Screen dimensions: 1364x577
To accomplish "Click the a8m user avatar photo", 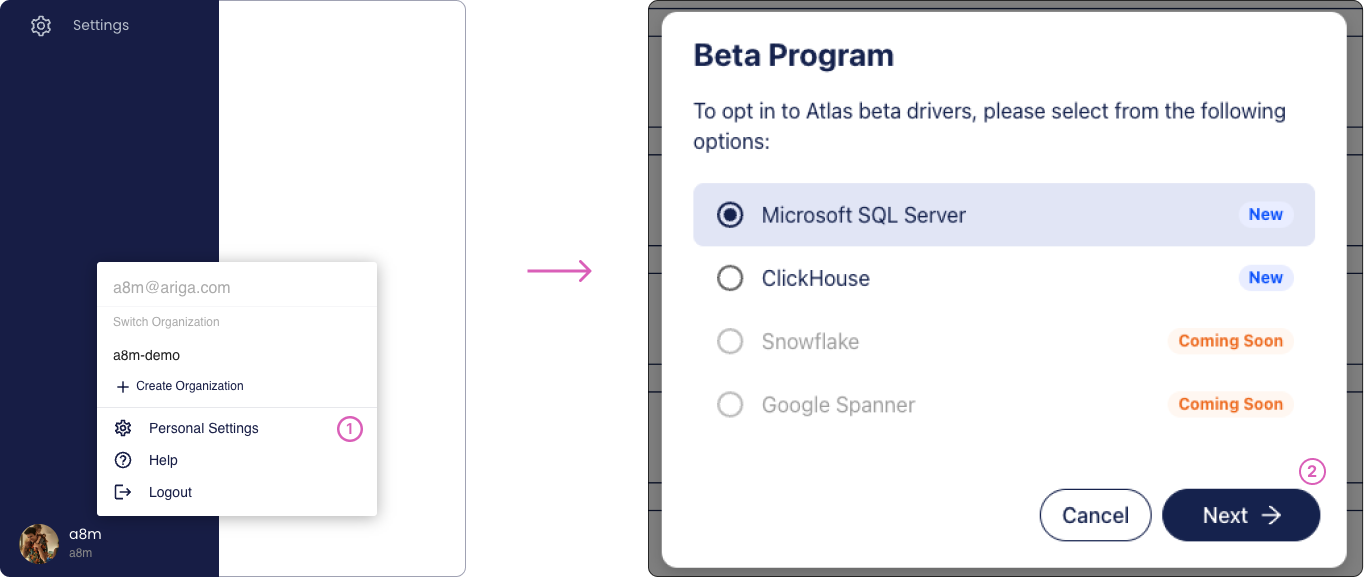I will pos(39,543).
